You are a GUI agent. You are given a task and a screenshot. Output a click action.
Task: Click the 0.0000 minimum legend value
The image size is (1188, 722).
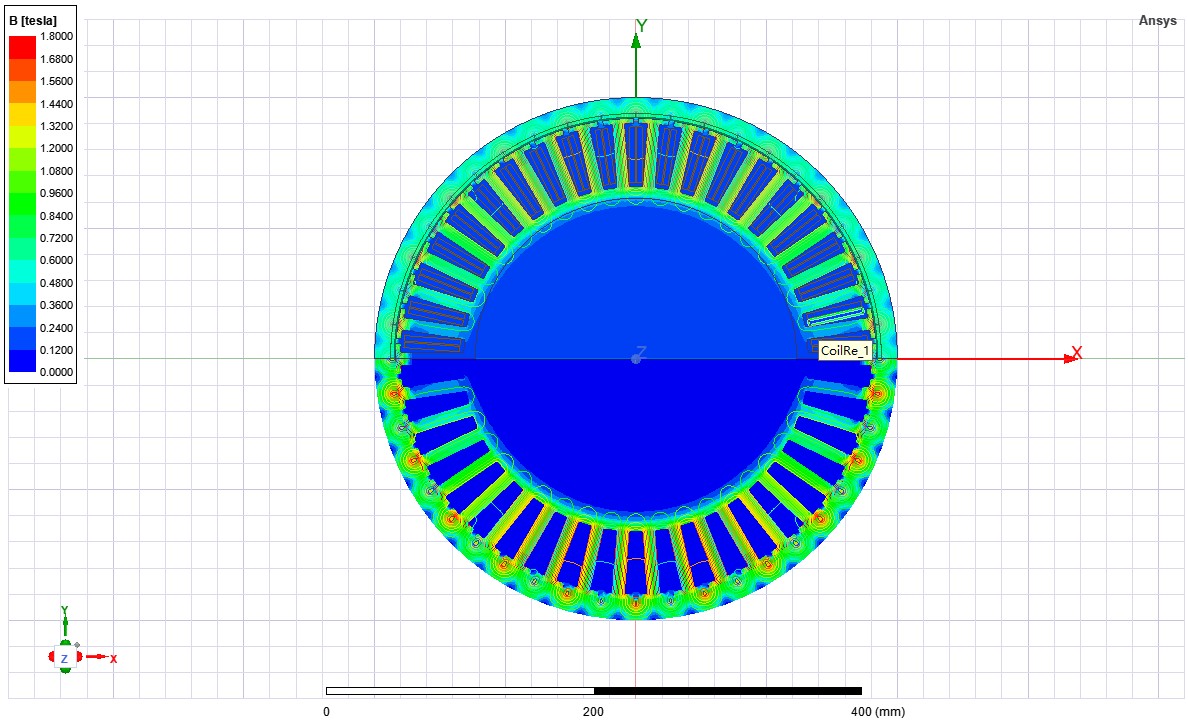click(x=57, y=372)
